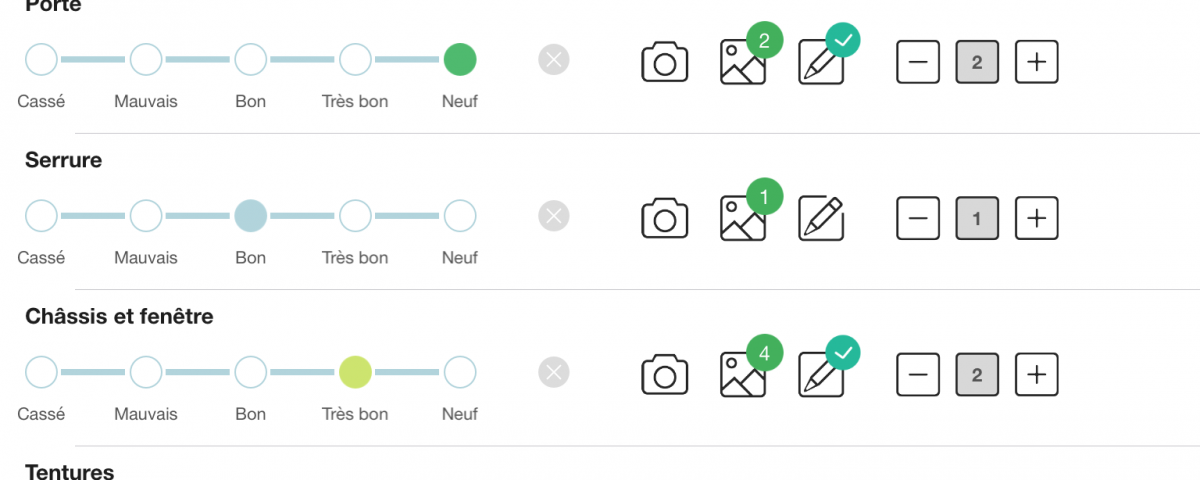Reset the Serrure rating with the X
This screenshot has height=480, width=1200.
(x=554, y=216)
